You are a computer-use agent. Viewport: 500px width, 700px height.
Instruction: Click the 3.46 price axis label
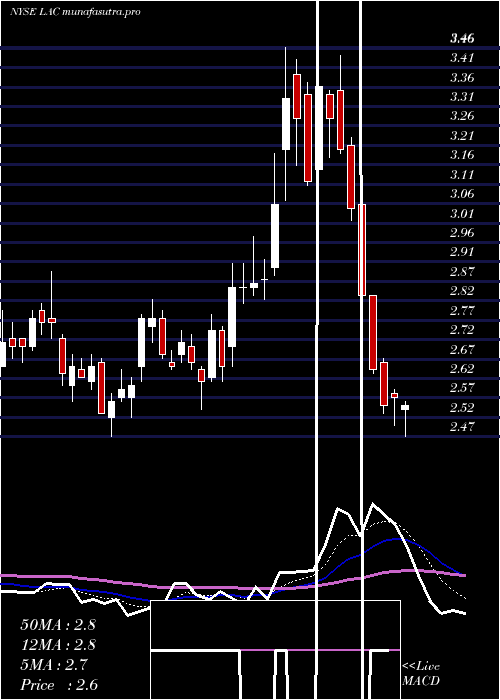point(462,38)
